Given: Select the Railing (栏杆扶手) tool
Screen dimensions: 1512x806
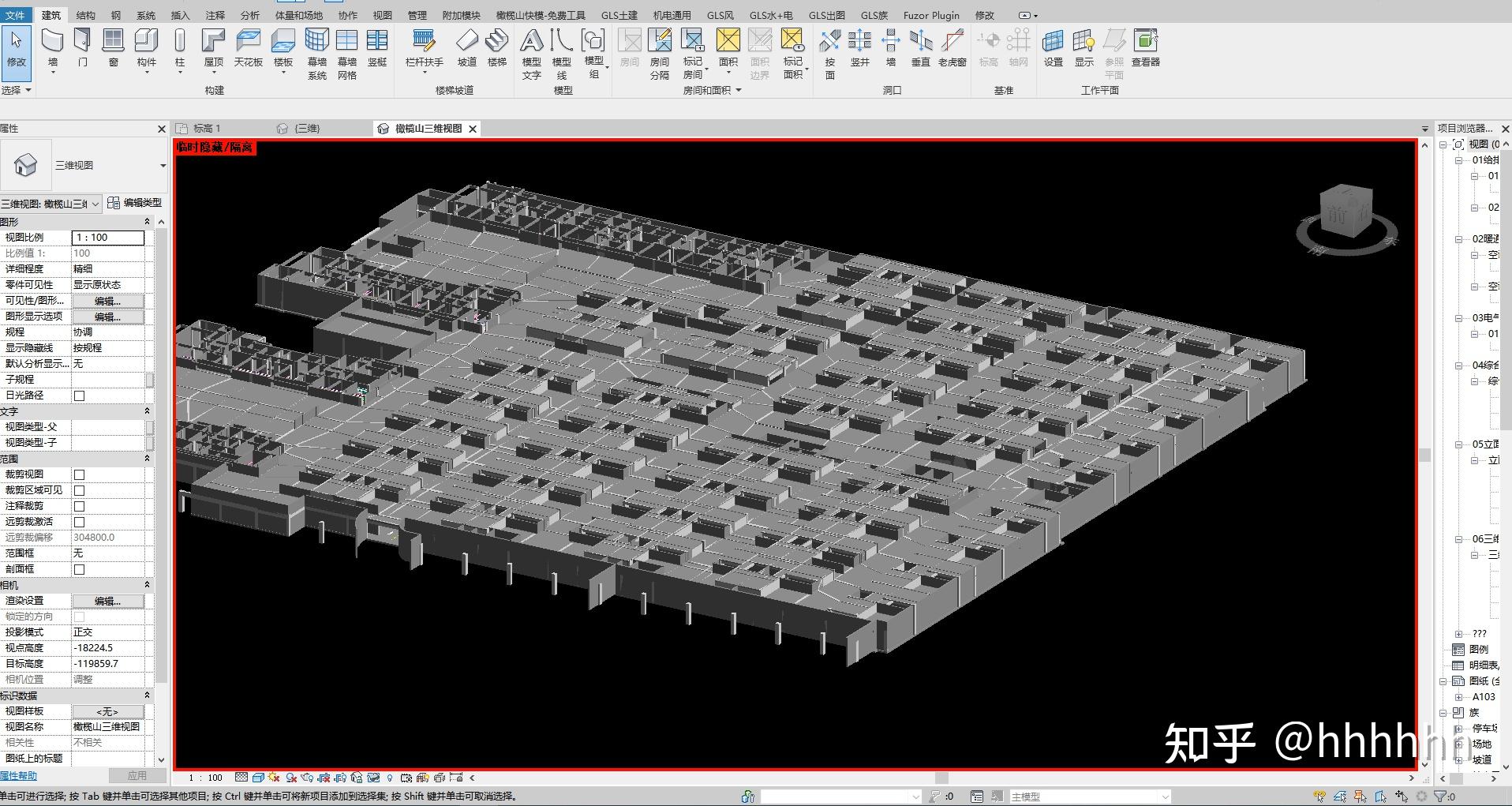Looking at the screenshot, I should tap(425, 50).
